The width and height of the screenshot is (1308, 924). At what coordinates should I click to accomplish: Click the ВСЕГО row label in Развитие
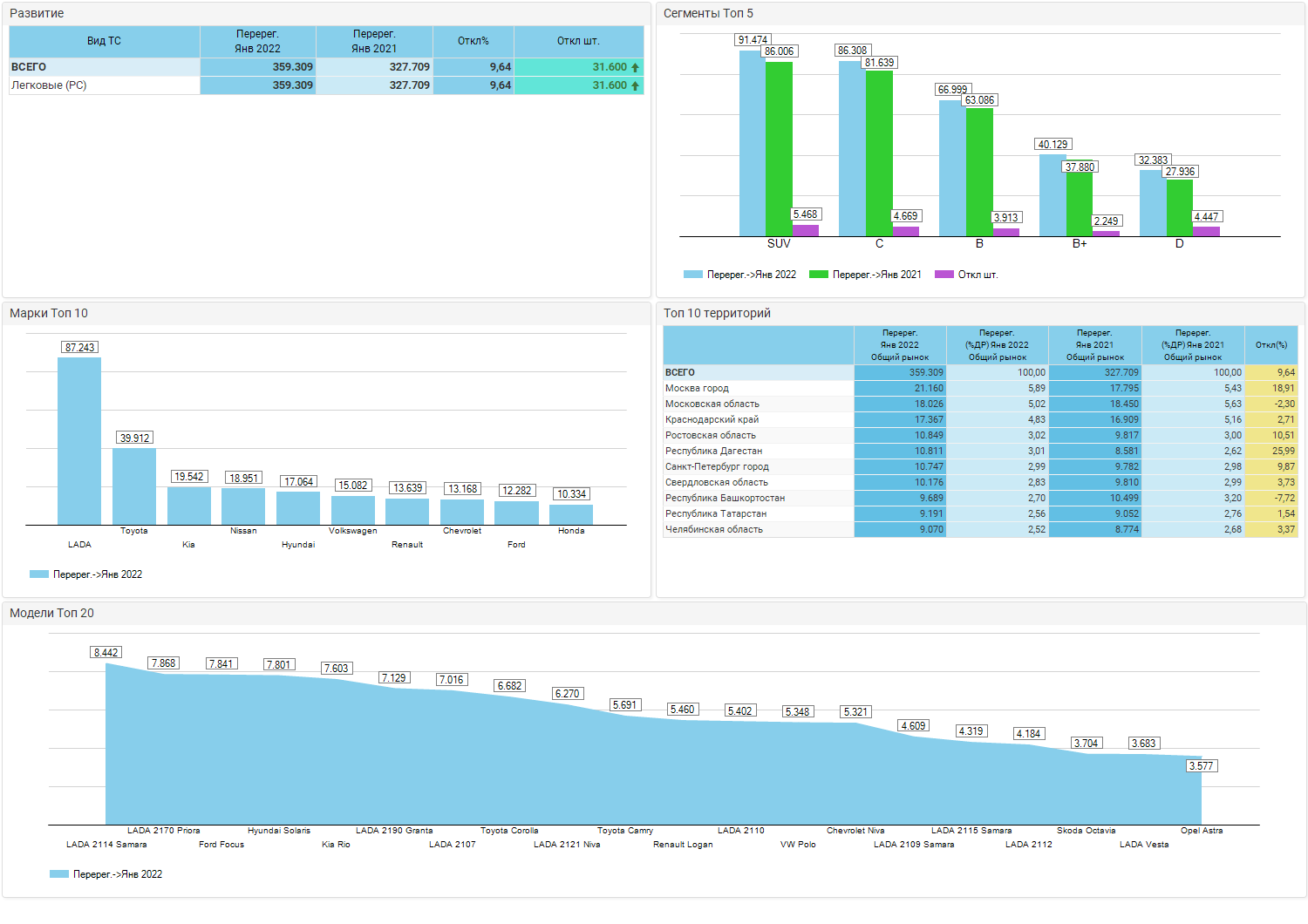pos(29,67)
